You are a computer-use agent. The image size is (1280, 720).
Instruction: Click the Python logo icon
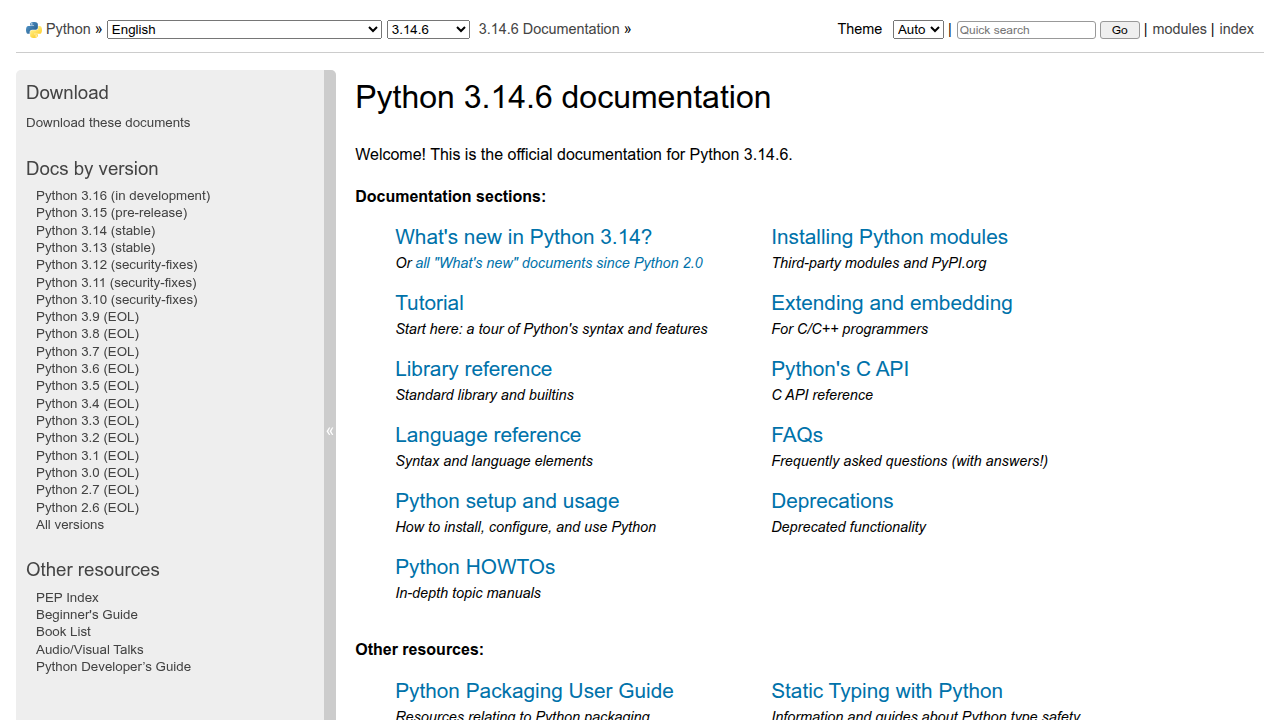pos(34,30)
